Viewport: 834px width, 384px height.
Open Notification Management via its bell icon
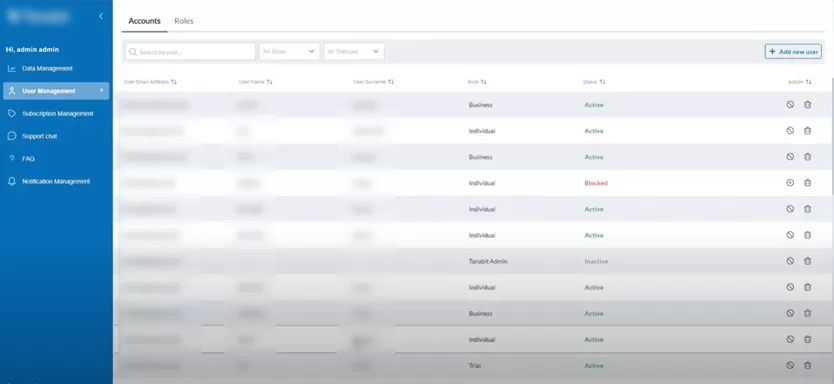[12, 181]
